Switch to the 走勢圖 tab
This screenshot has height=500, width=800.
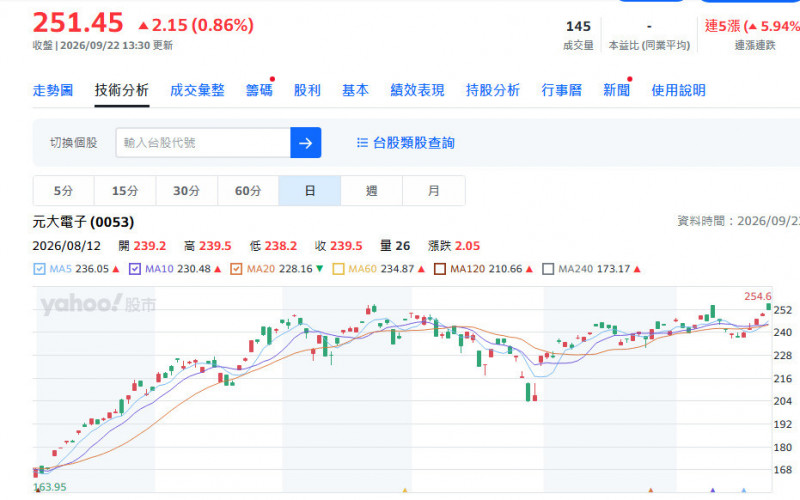point(53,91)
